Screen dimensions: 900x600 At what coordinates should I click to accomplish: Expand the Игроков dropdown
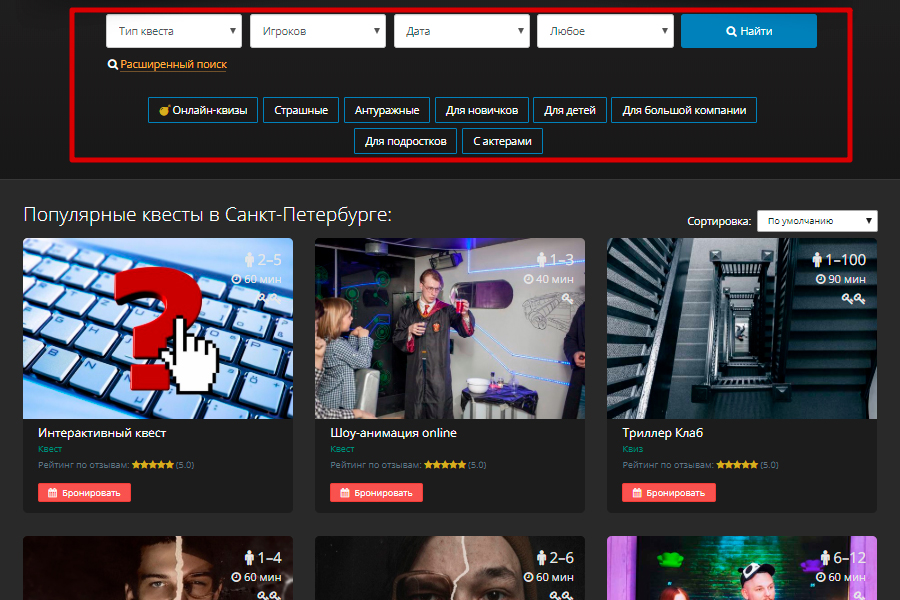317,31
